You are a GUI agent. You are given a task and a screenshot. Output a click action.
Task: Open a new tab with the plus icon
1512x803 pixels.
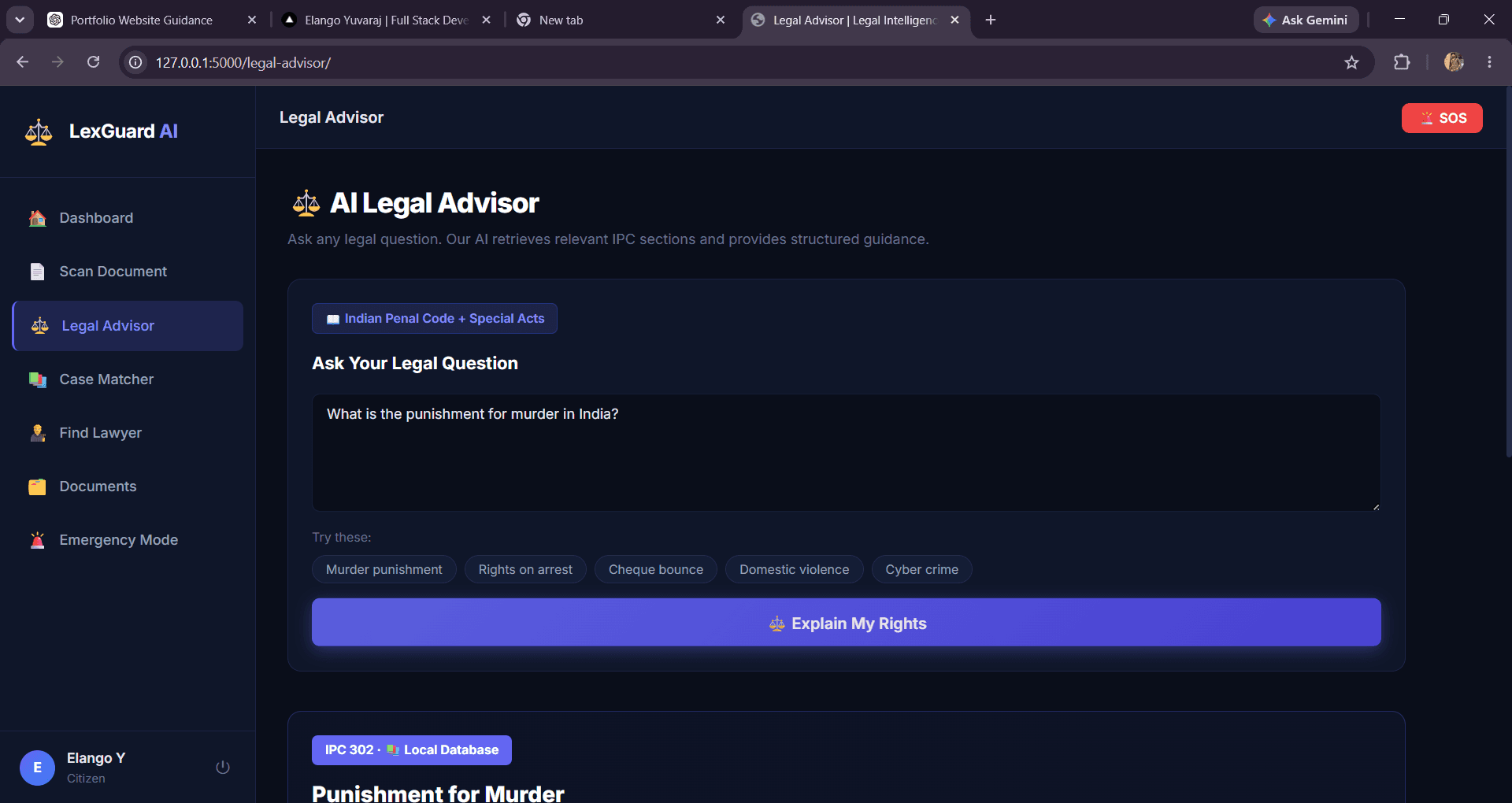(x=991, y=20)
